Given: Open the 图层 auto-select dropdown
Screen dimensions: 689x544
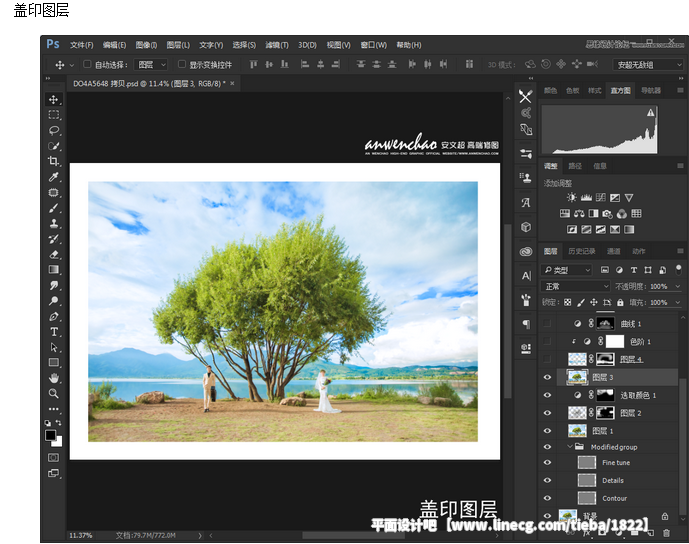Looking at the screenshot, I should point(151,65).
